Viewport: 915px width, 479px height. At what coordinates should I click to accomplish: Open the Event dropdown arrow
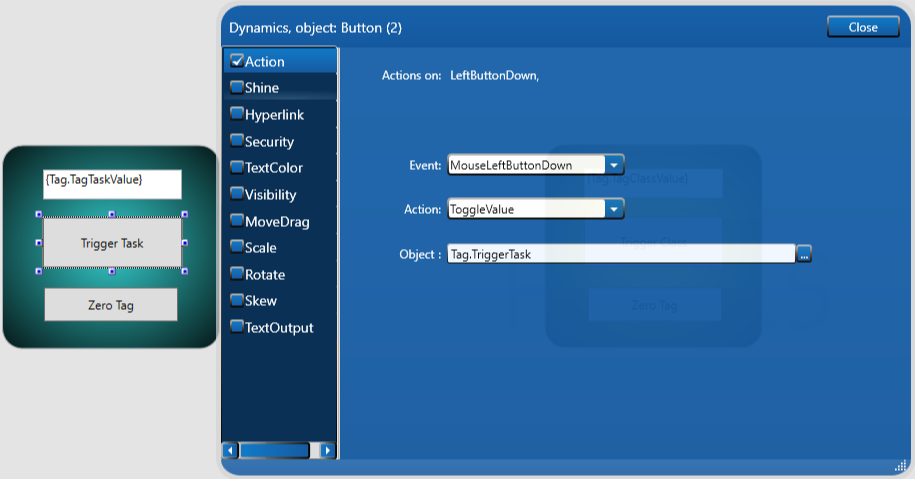[x=615, y=165]
